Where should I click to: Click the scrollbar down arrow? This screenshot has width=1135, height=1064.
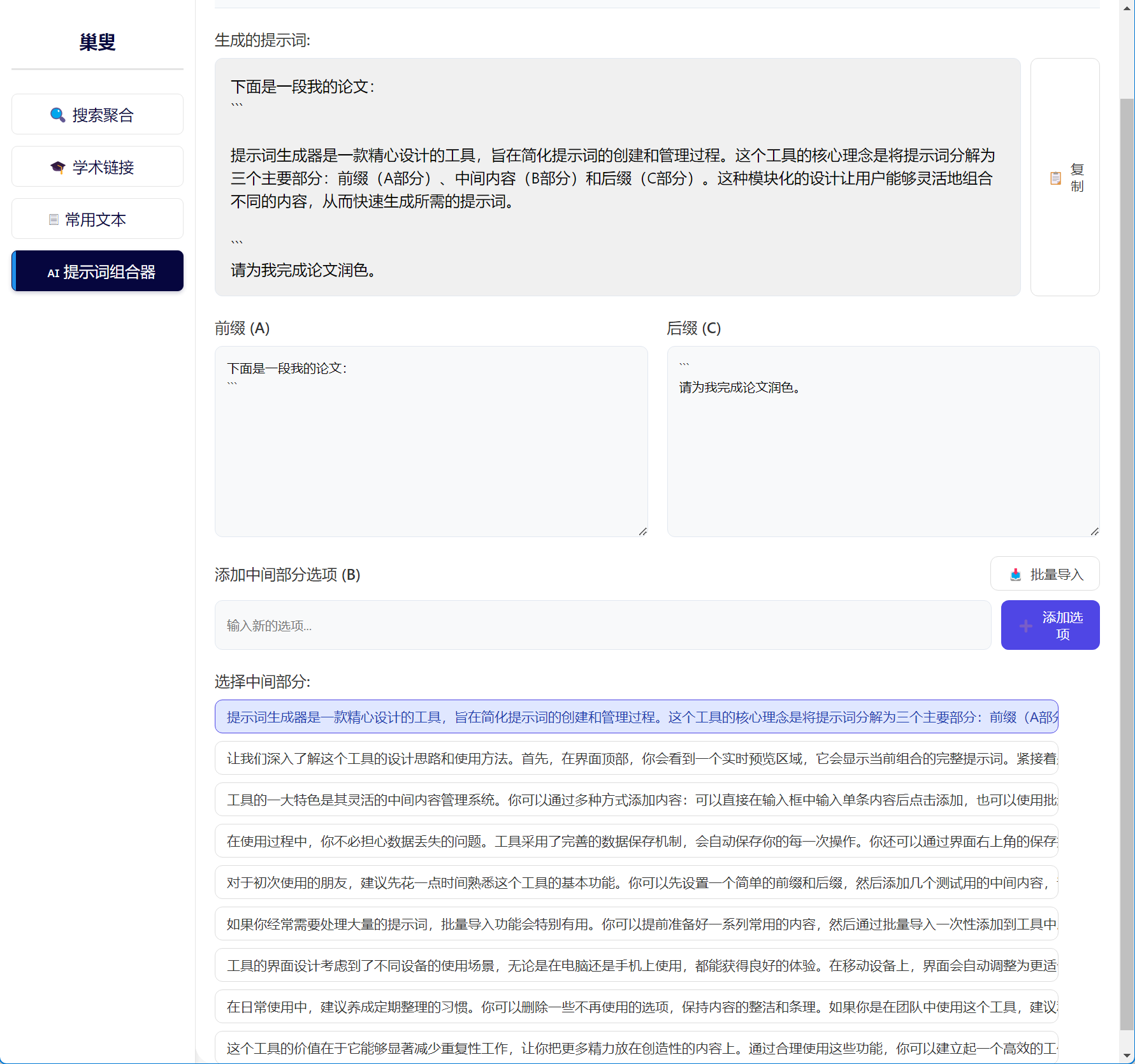(x=1127, y=1056)
